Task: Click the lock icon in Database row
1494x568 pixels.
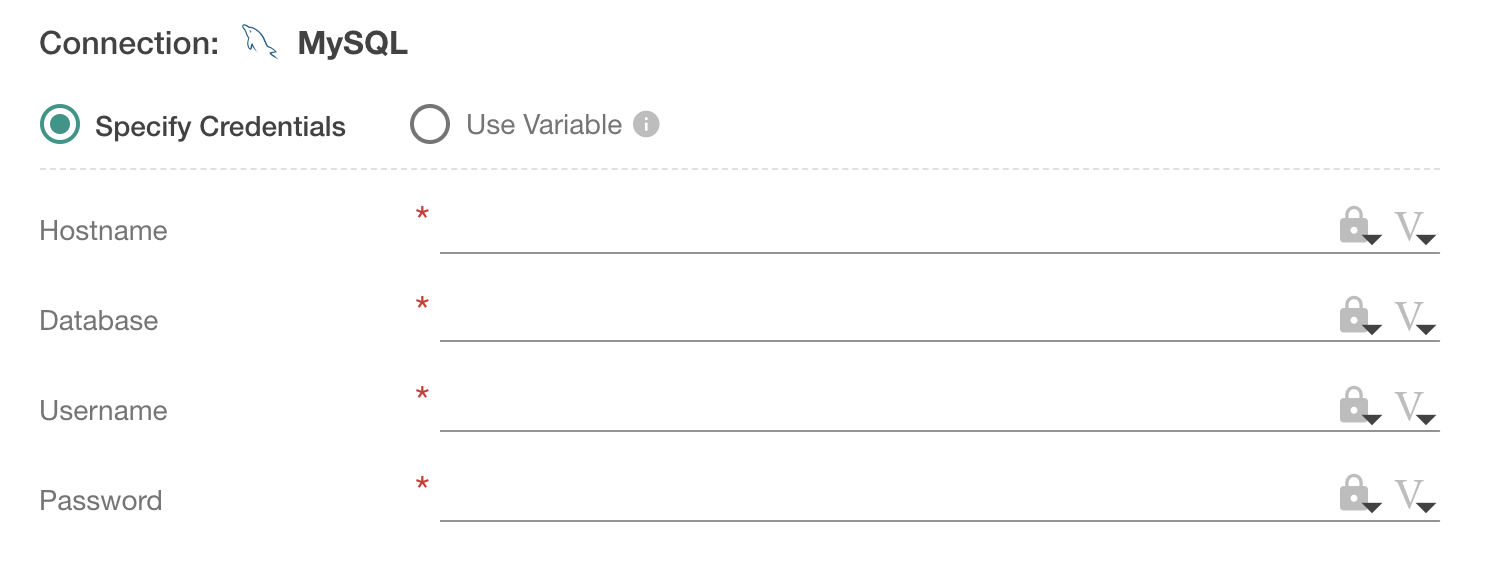Action: [1356, 316]
